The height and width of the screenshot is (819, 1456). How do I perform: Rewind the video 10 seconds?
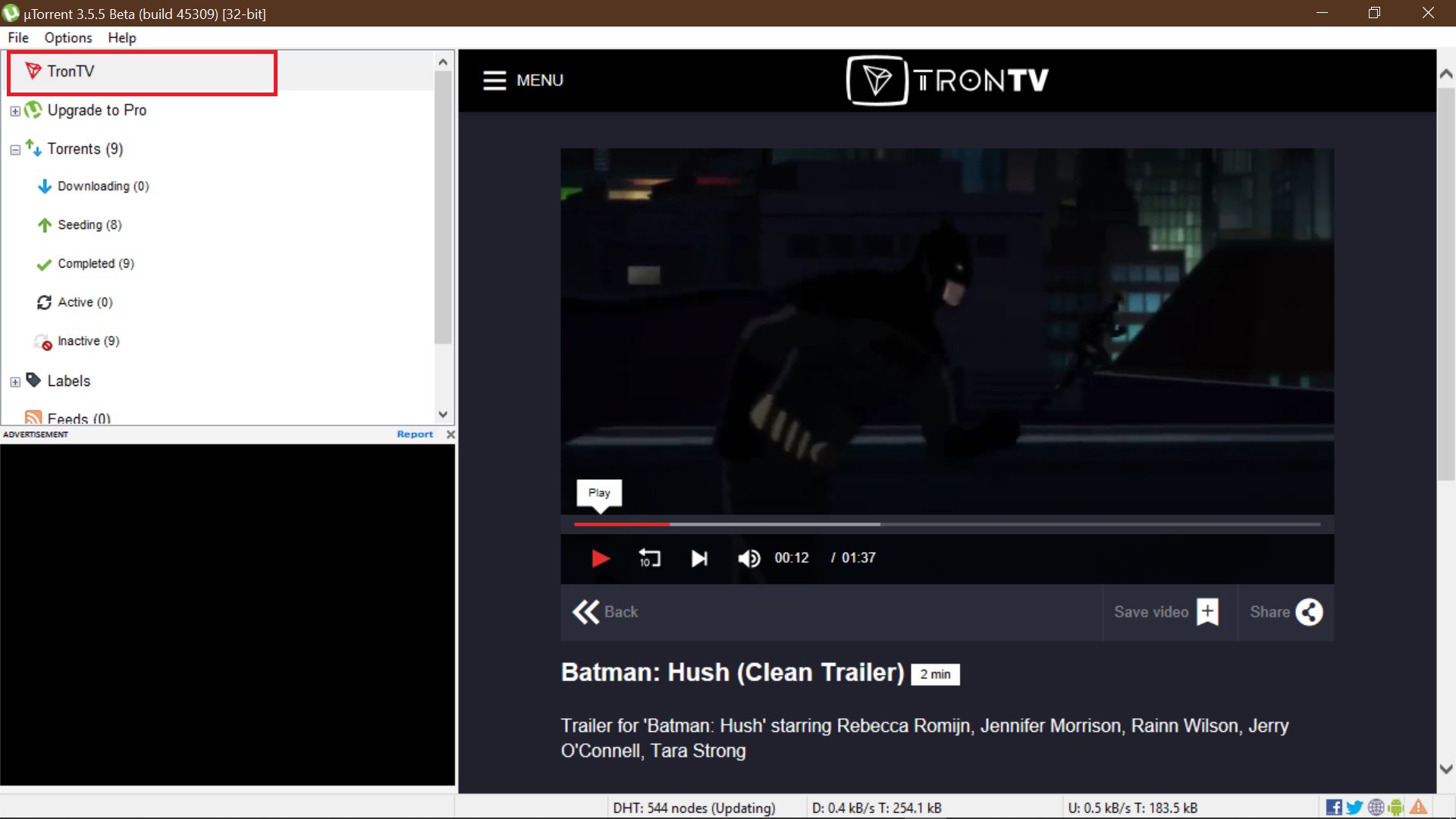click(650, 558)
